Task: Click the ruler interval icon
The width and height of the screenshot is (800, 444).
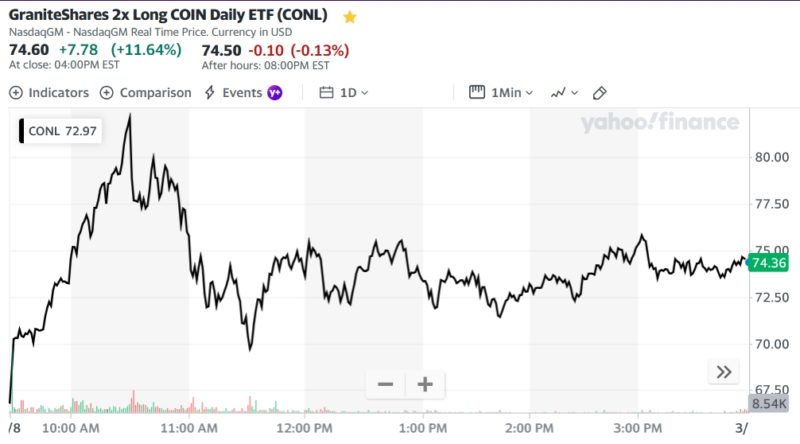Action: pos(477,93)
